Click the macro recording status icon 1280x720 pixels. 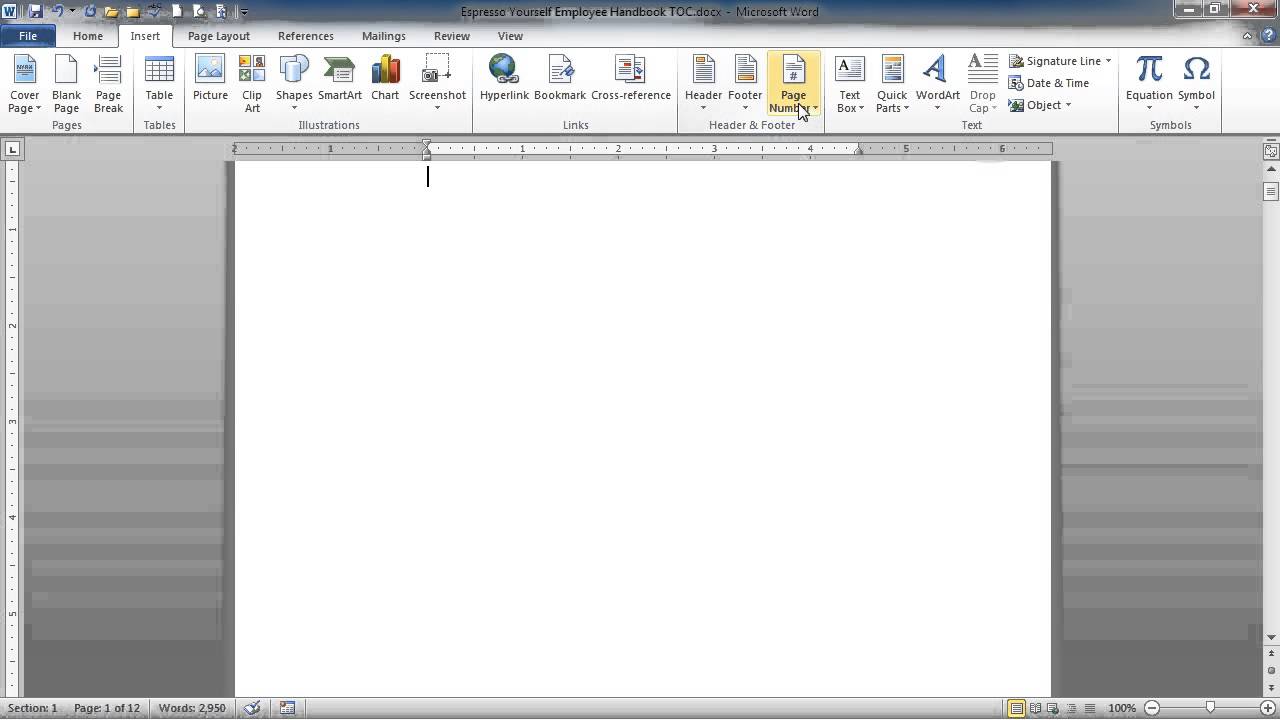[288, 708]
